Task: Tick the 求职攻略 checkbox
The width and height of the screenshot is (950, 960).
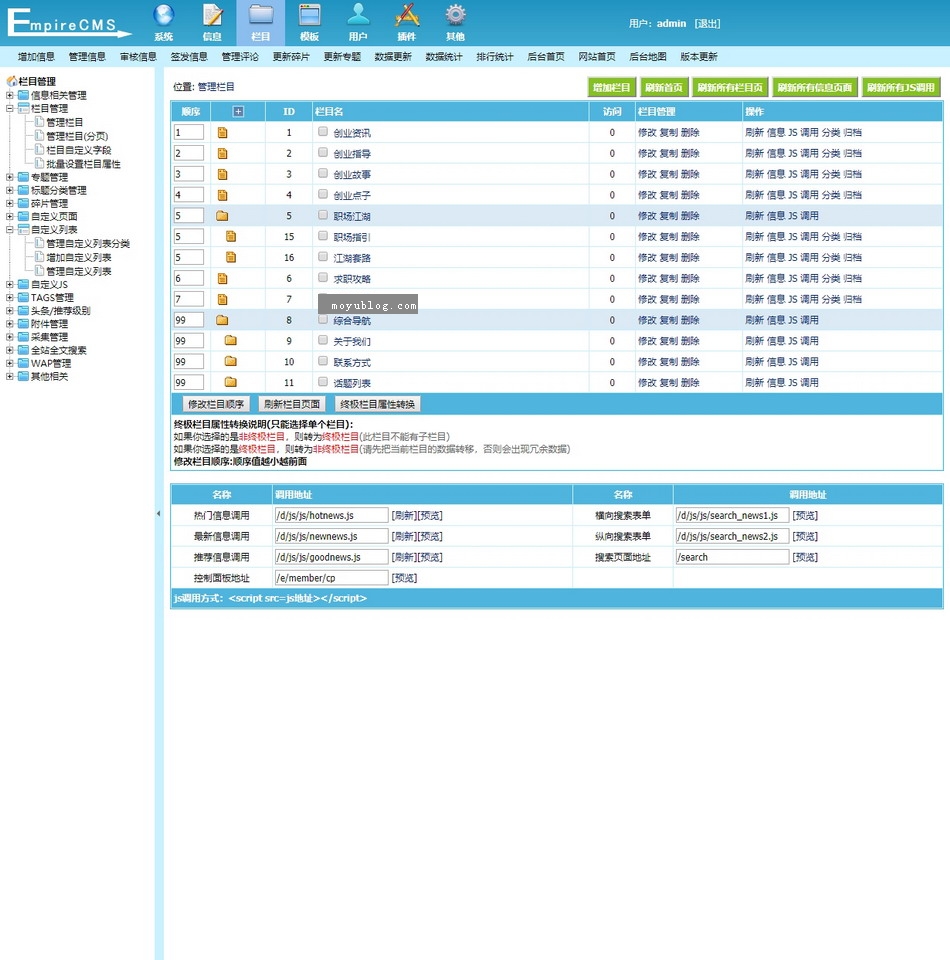Action: (323, 277)
